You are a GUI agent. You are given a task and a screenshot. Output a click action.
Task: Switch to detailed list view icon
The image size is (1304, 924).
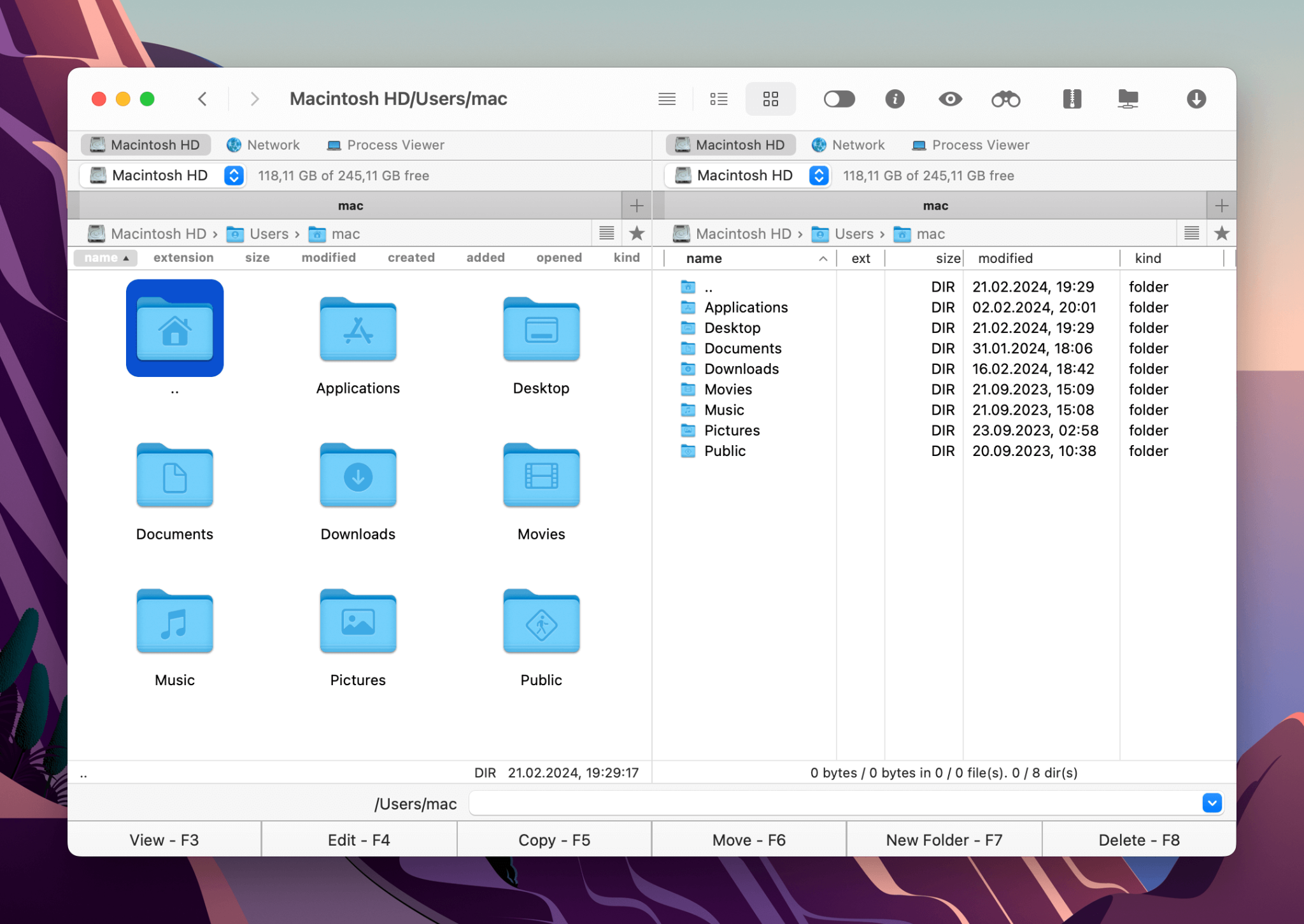point(718,99)
